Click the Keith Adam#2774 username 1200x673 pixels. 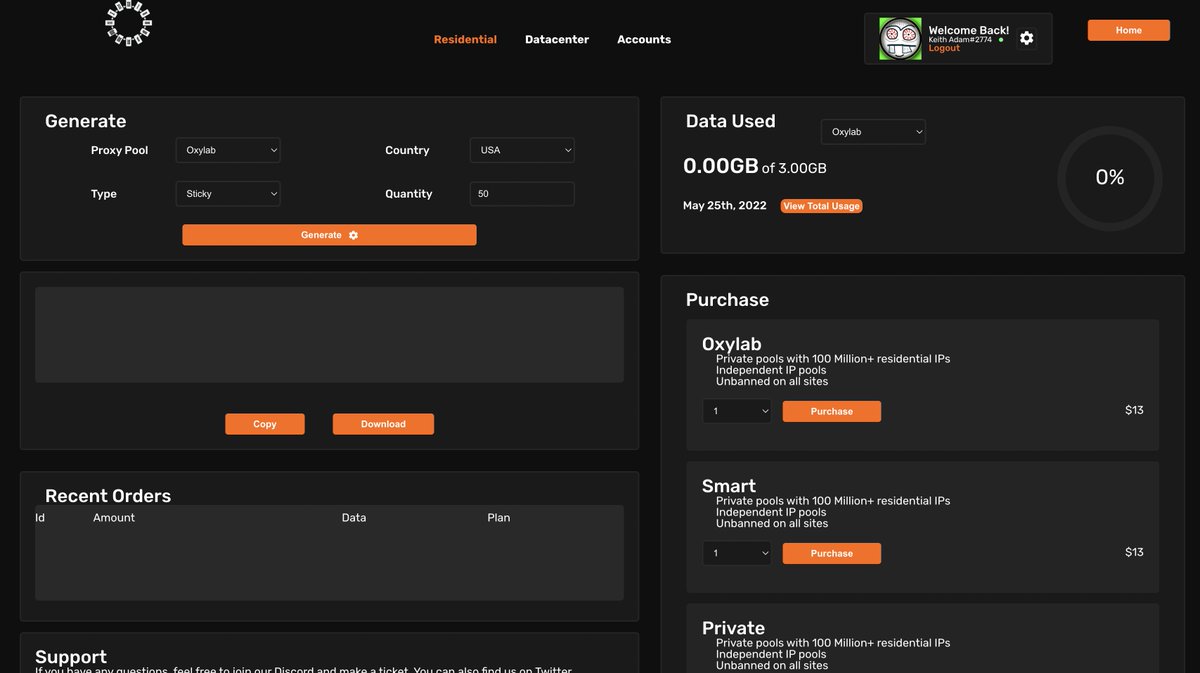click(x=960, y=40)
